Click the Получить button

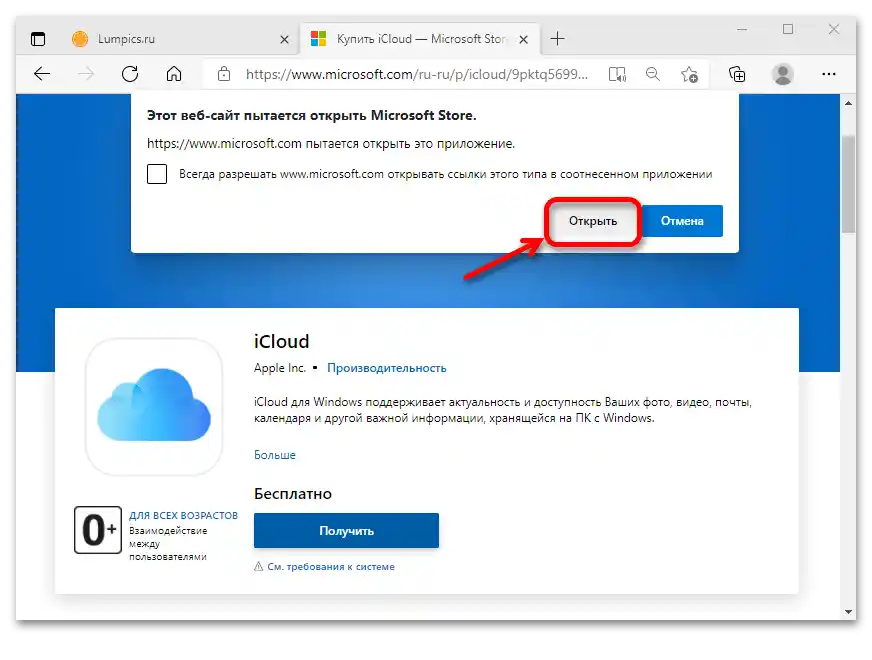[x=346, y=530]
